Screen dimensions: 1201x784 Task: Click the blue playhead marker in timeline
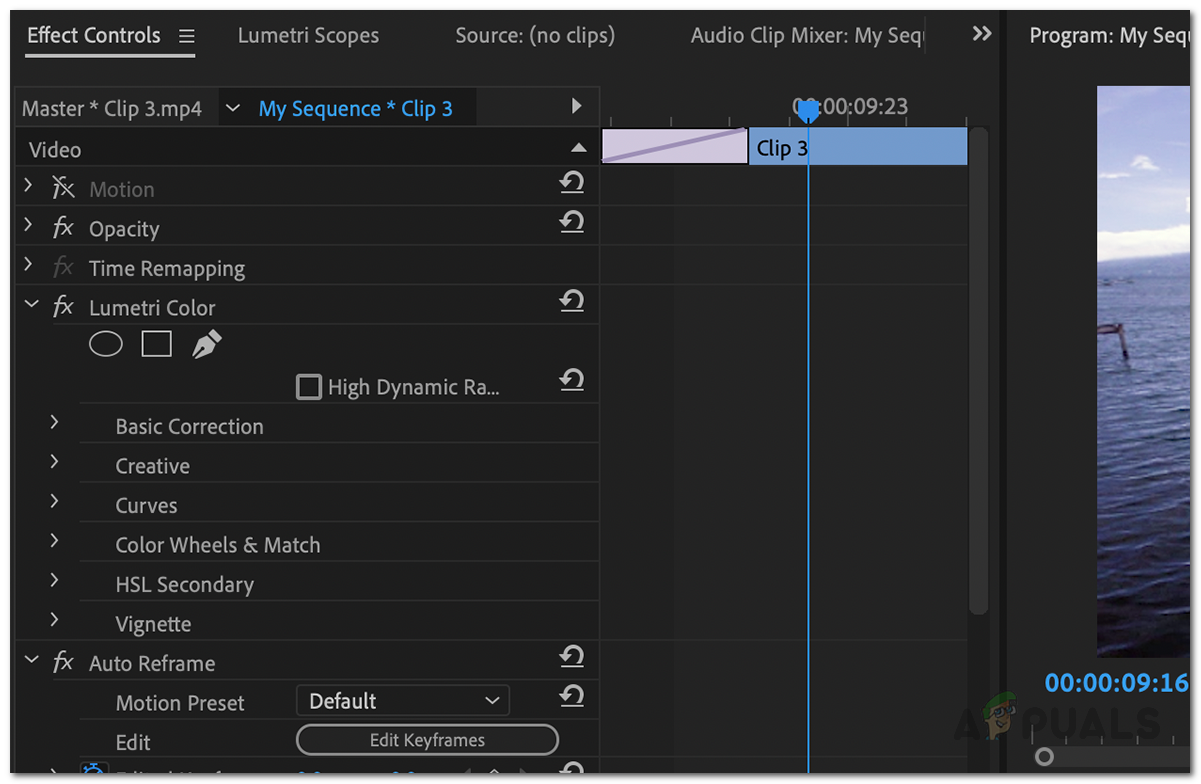[x=808, y=113]
